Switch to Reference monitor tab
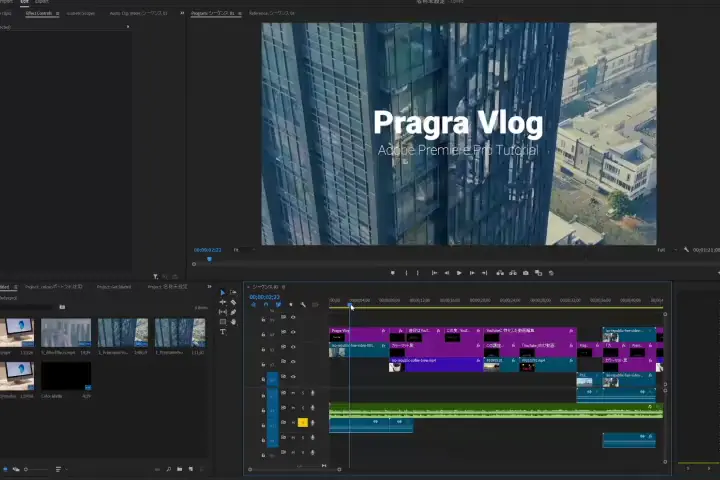Viewport: 720px width, 480px height. click(272, 13)
